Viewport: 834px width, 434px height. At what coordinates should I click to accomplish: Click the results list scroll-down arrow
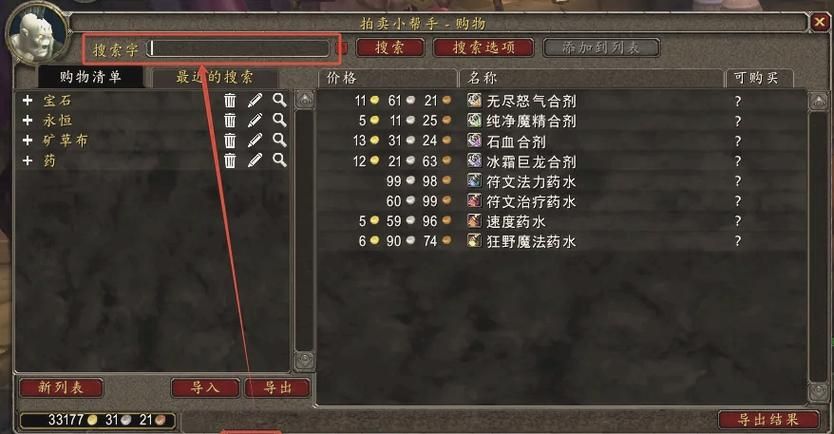pyautogui.click(x=818, y=393)
